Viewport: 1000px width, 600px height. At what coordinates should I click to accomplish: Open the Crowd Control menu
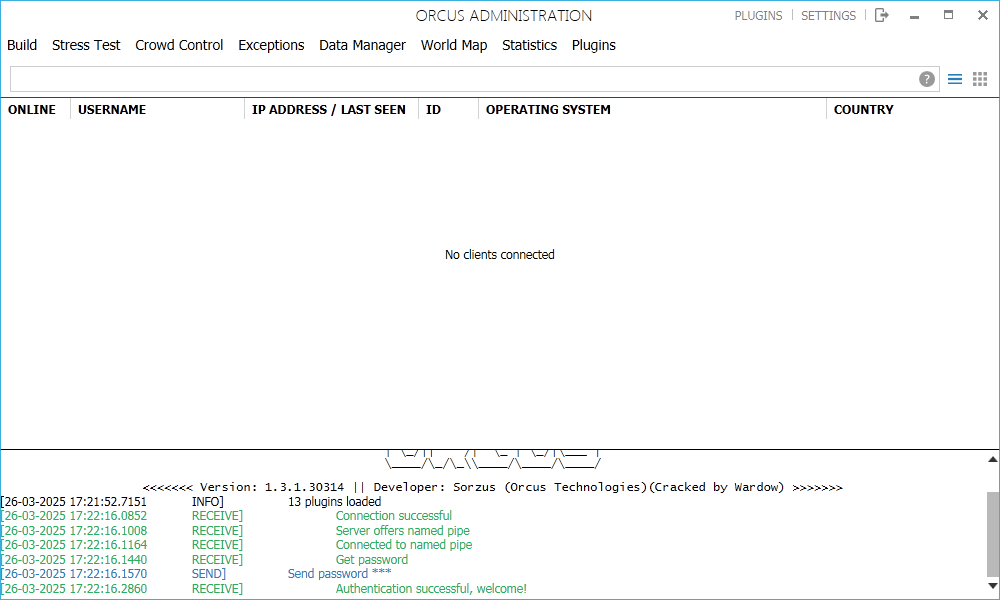pos(179,45)
